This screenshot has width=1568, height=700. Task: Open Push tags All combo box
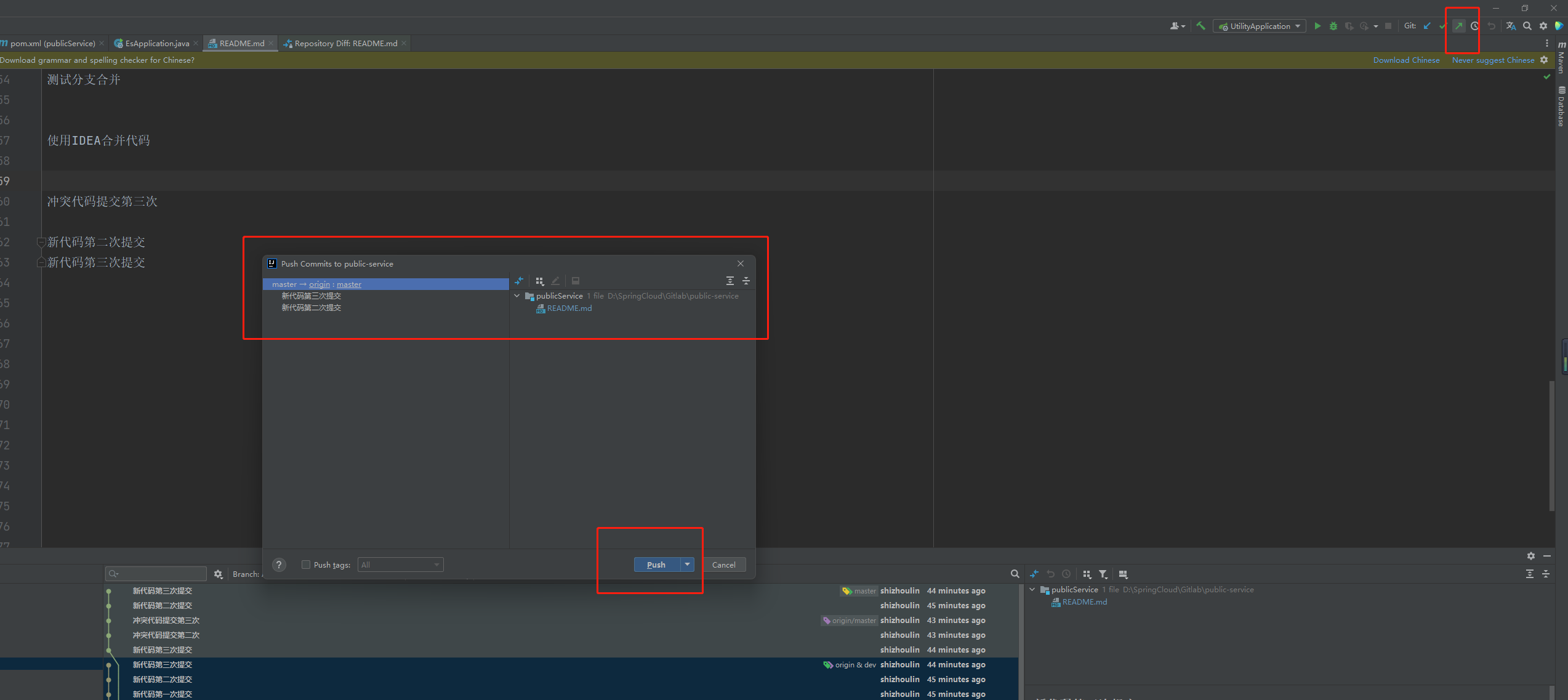pos(400,565)
